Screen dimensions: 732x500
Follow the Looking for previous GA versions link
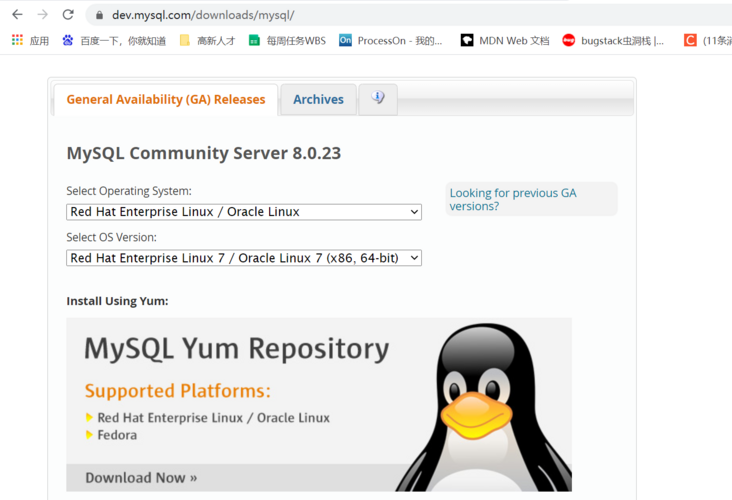[x=513, y=199]
